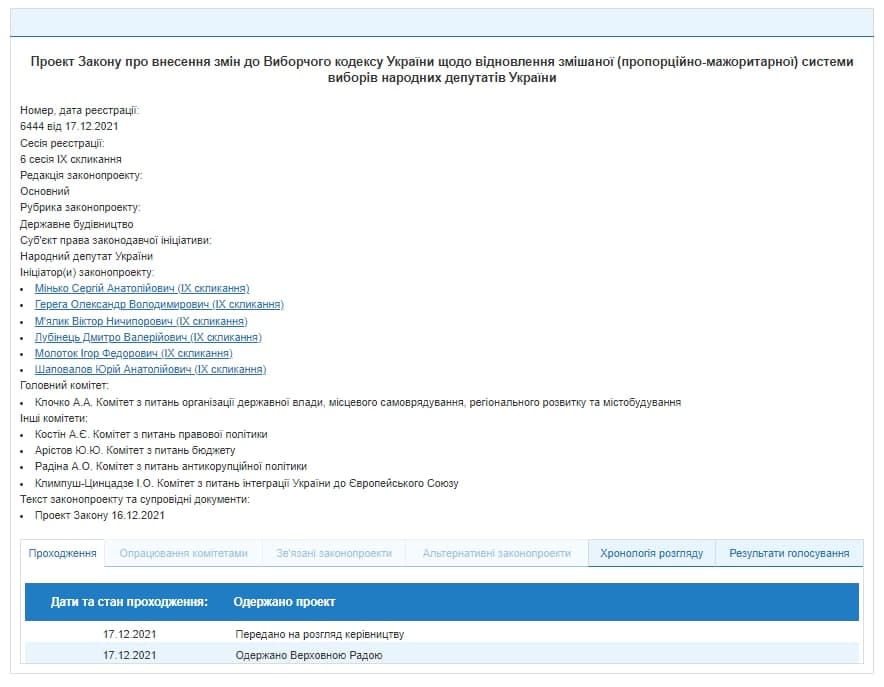Open the Хронологія розгляду tab

pyautogui.click(x=651, y=553)
